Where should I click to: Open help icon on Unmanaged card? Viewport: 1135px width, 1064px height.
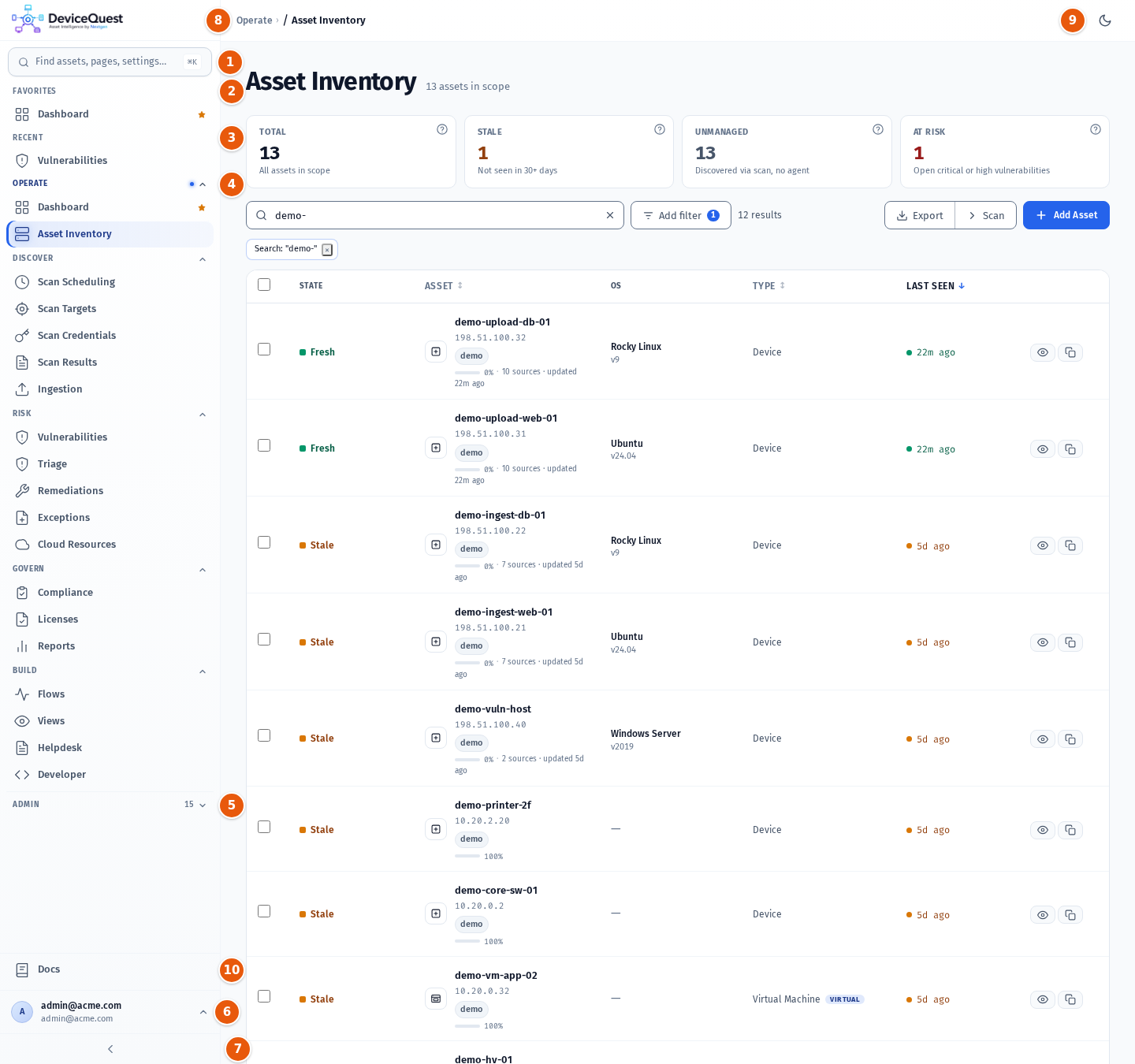(x=878, y=129)
